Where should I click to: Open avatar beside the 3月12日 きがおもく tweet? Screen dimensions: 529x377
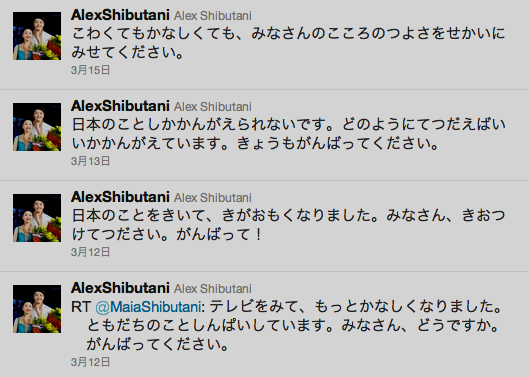(x=37, y=218)
